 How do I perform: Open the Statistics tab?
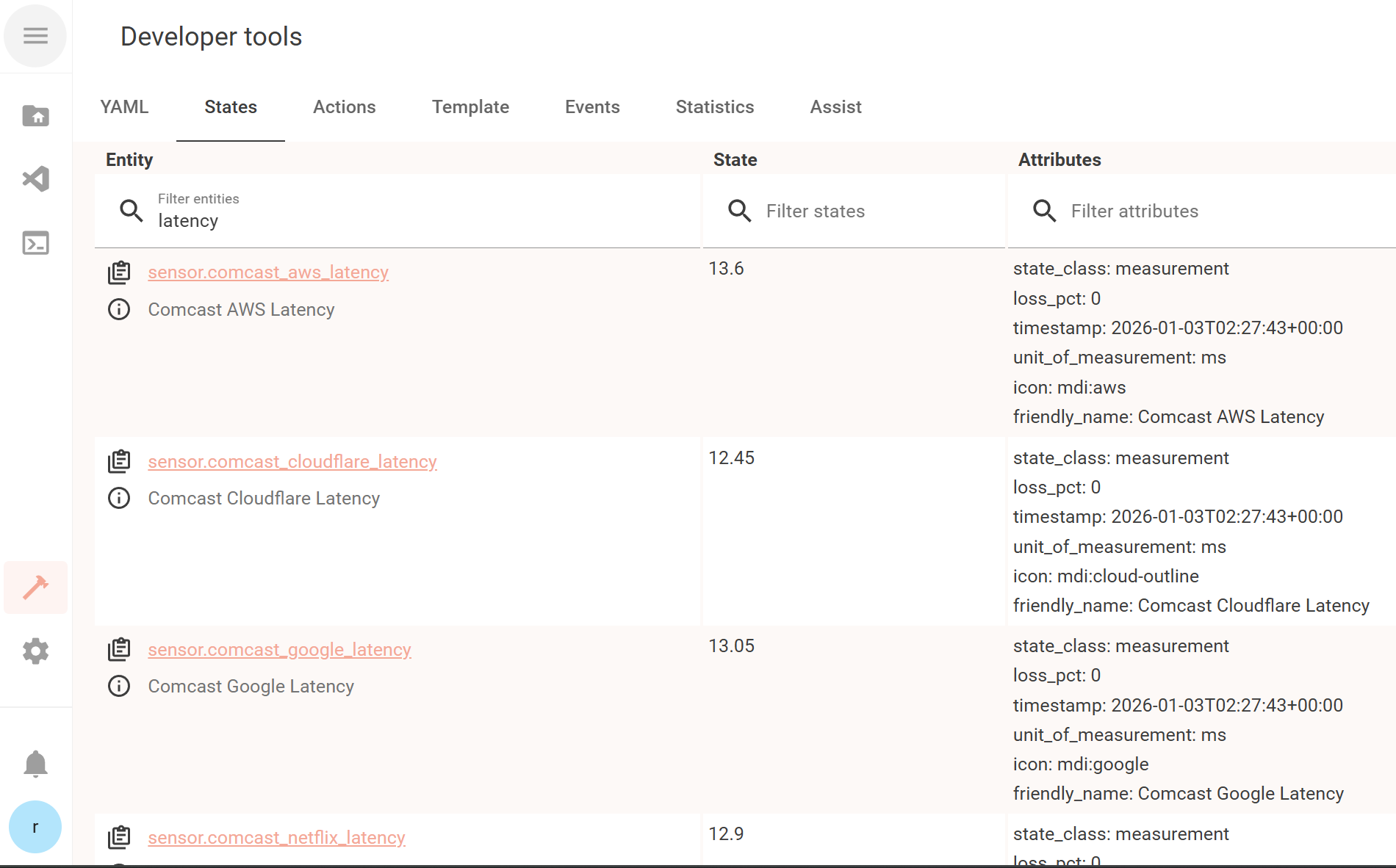coord(714,107)
